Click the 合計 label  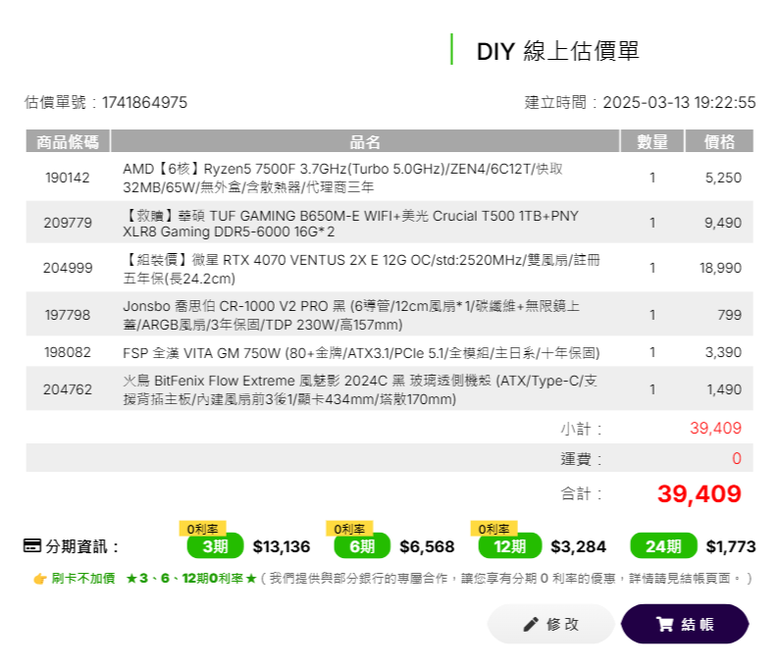pos(582,494)
